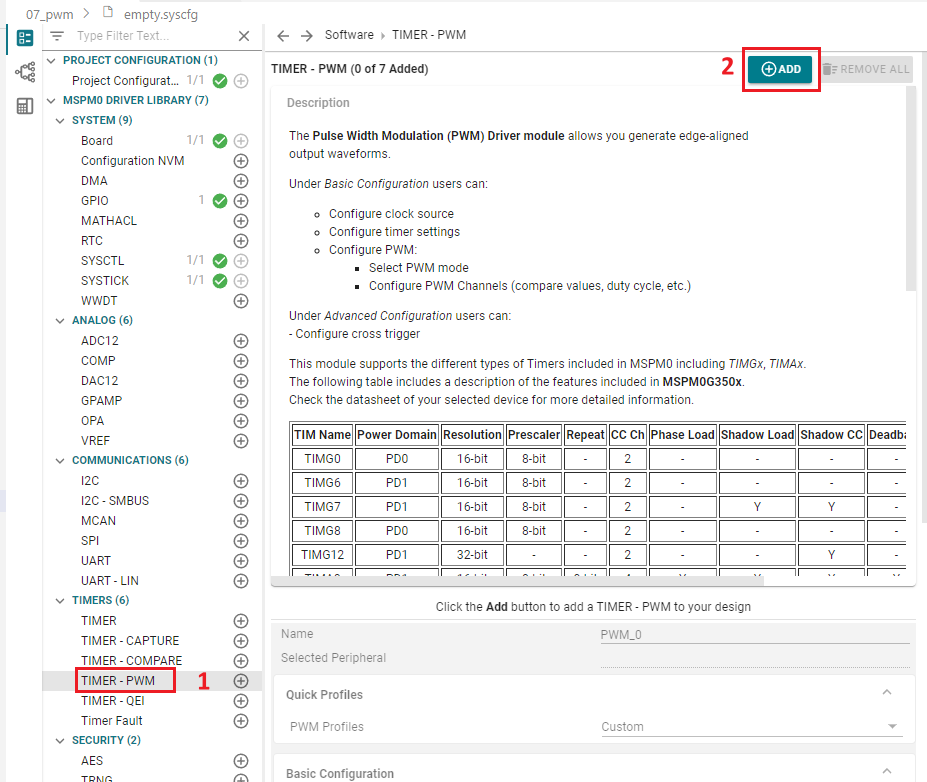Click the Software breadcrumb link

click(349, 35)
